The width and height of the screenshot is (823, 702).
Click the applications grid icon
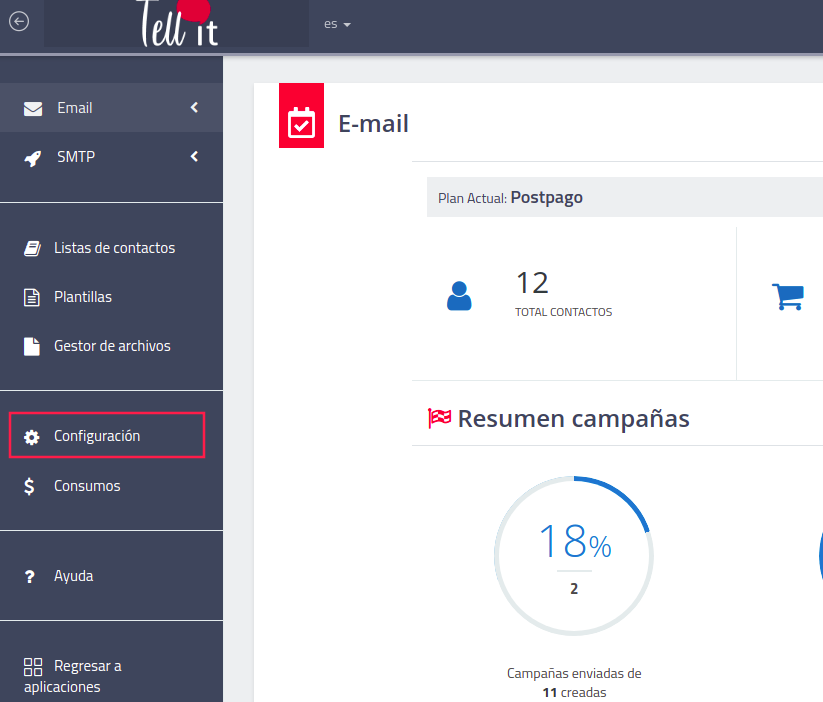(33, 667)
